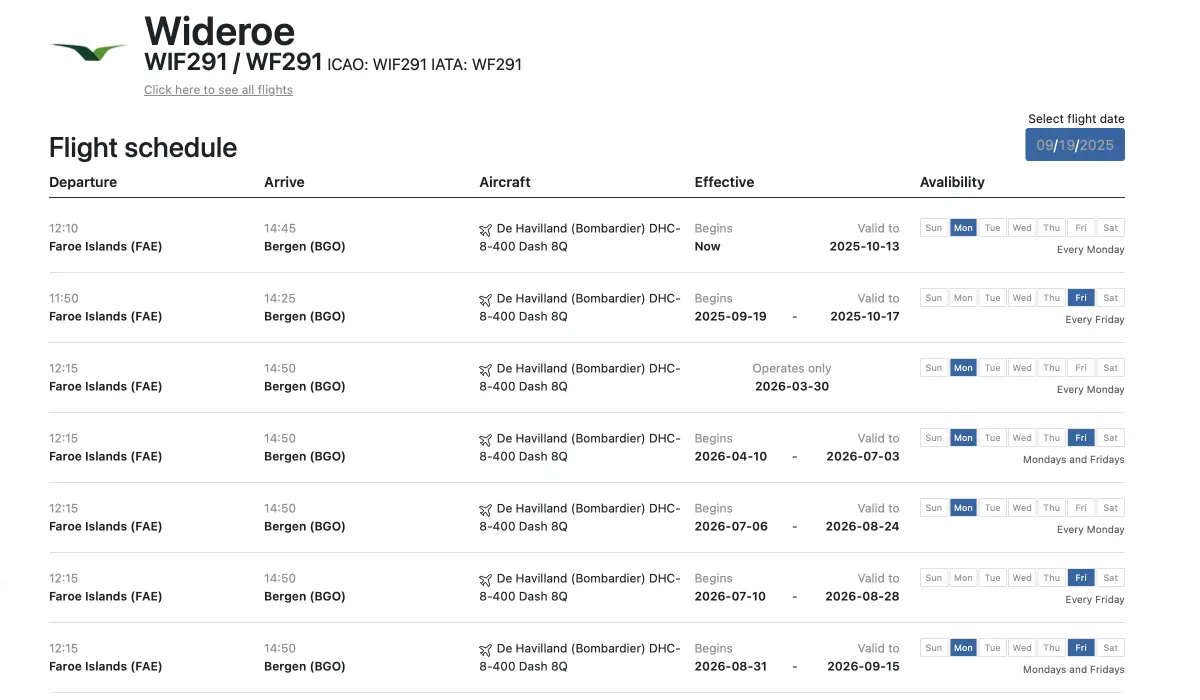Click the airplane icon in the 2026-08-31 row
The width and height of the screenshot is (1200, 700).
pyautogui.click(x=486, y=650)
